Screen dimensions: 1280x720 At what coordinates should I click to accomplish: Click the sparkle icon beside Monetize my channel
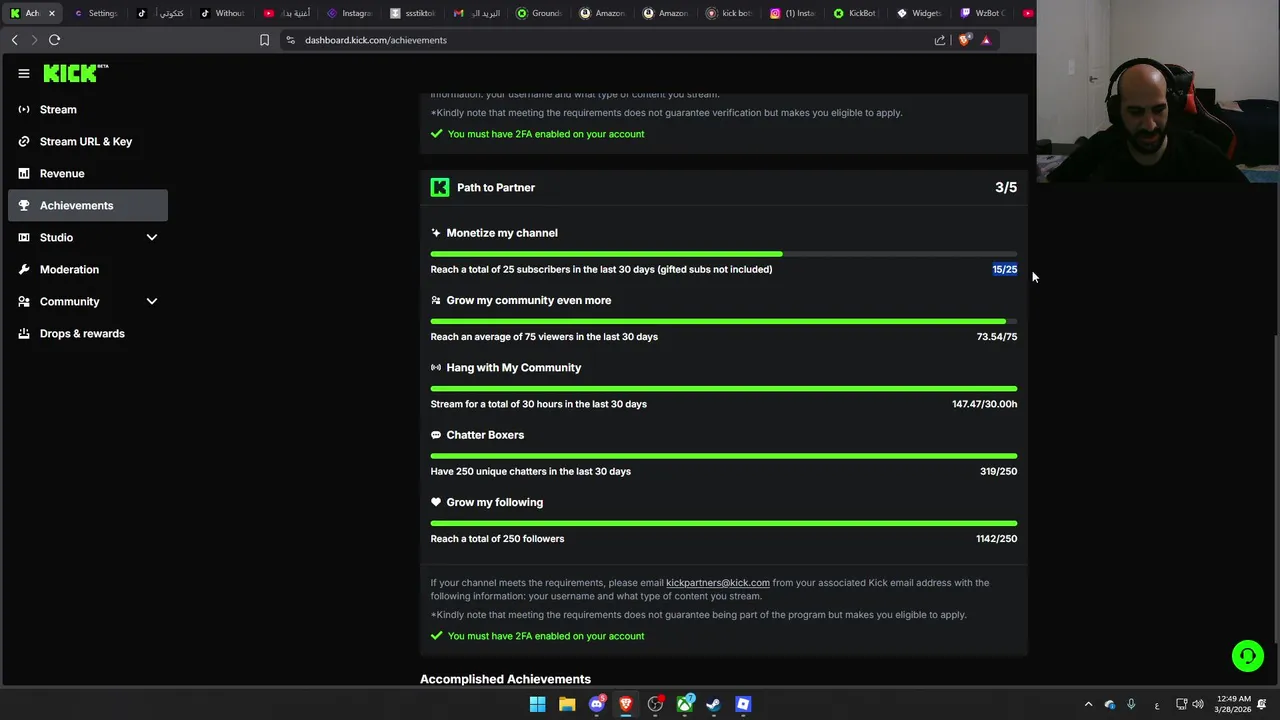coord(436,233)
